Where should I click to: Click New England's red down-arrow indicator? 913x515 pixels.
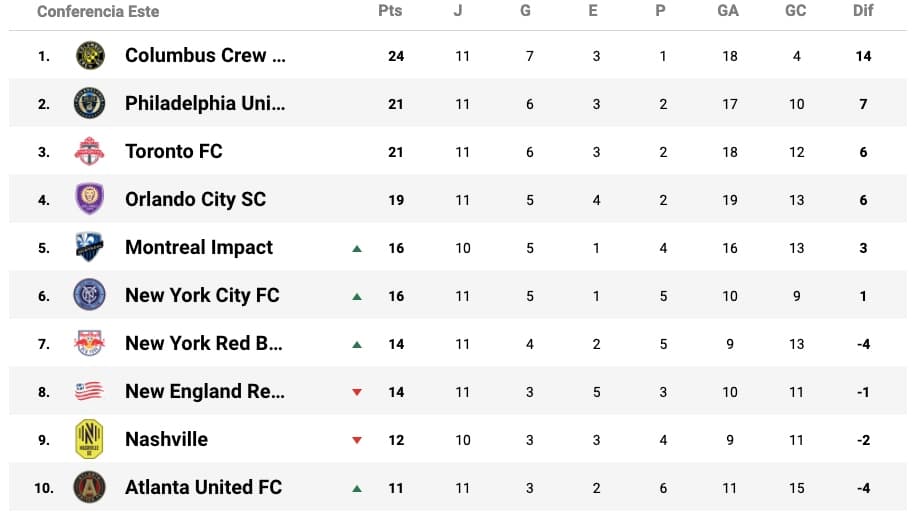(x=357, y=392)
